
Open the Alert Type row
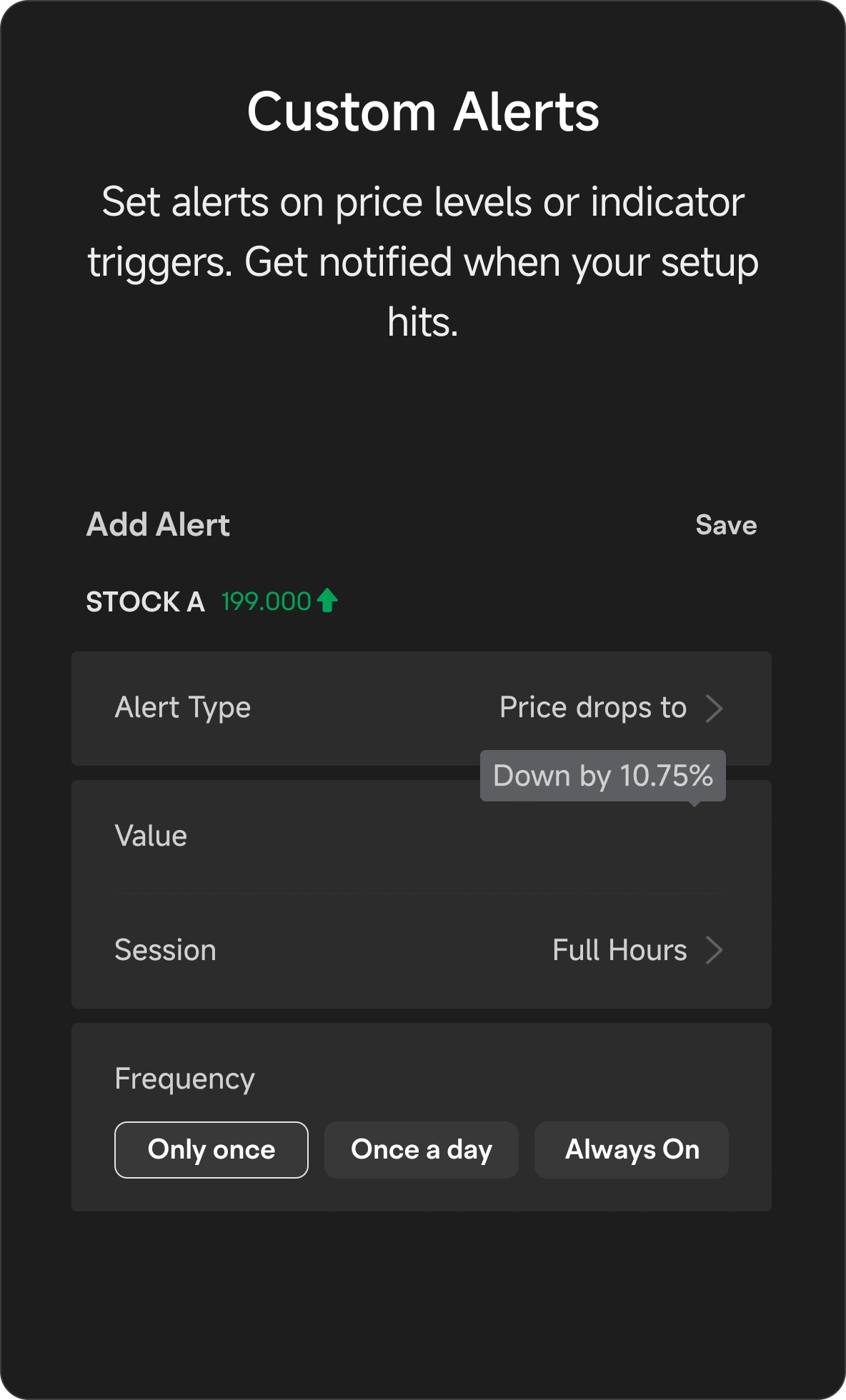pos(422,709)
